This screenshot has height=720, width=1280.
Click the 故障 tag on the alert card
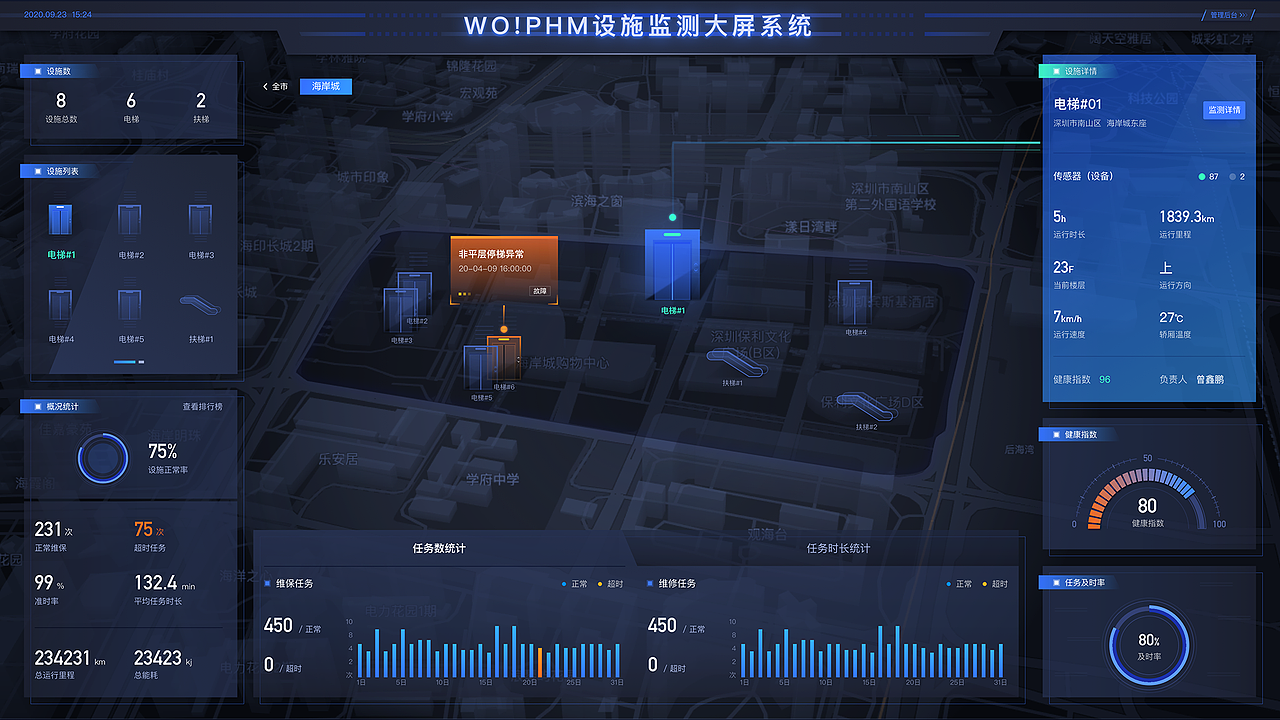point(540,291)
